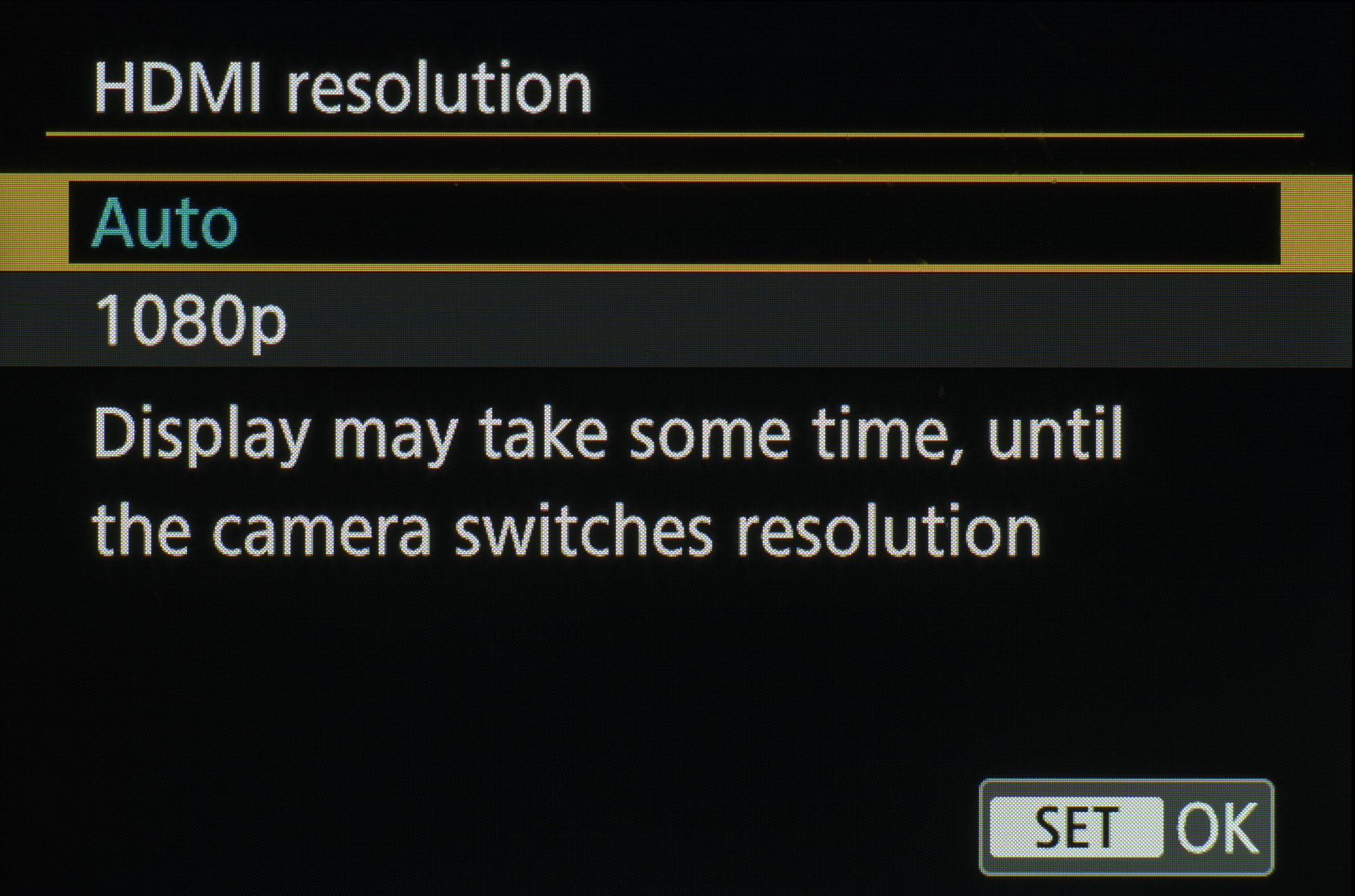1355x896 pixels.
Task: Click the word HDMI in the header
Action: point(178,88)
